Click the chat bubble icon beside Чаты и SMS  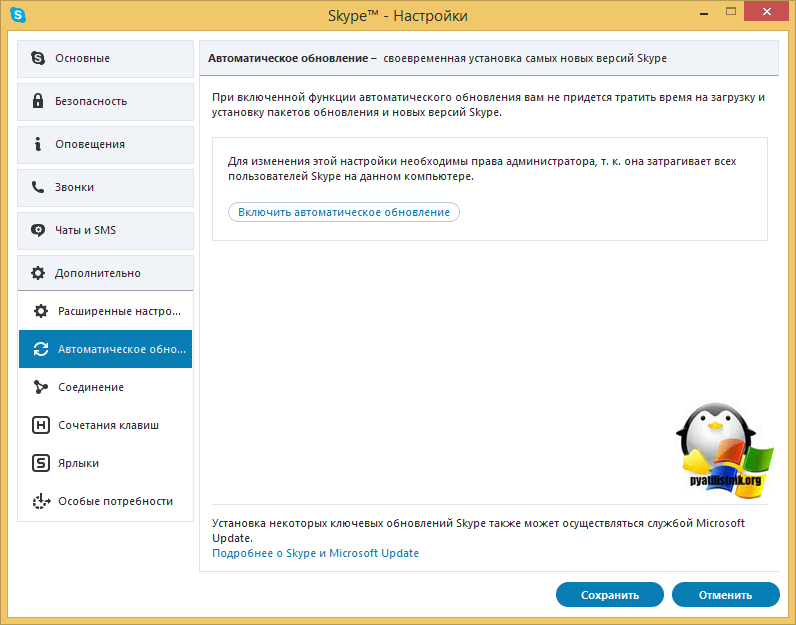[x=38, y=230]
